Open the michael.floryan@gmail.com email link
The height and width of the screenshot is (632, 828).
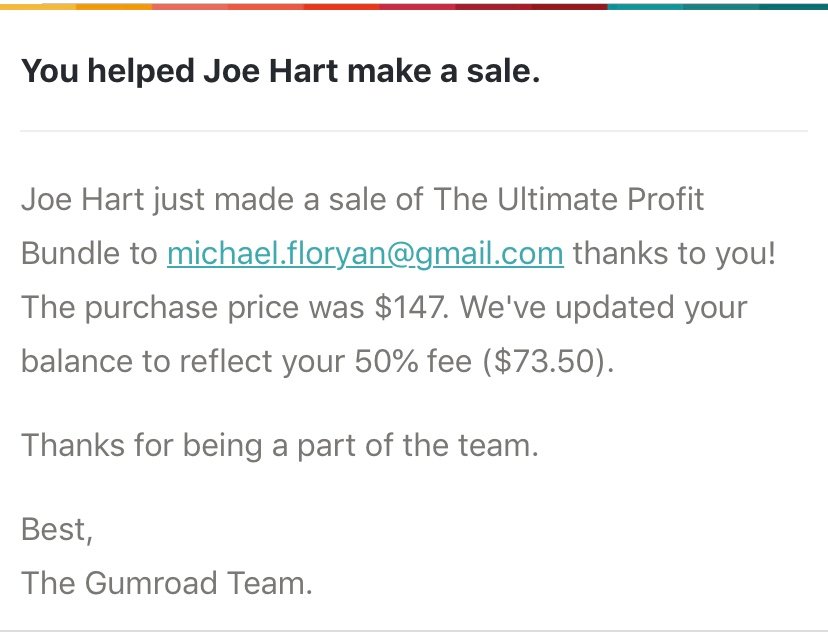click(x=365, y=253)
